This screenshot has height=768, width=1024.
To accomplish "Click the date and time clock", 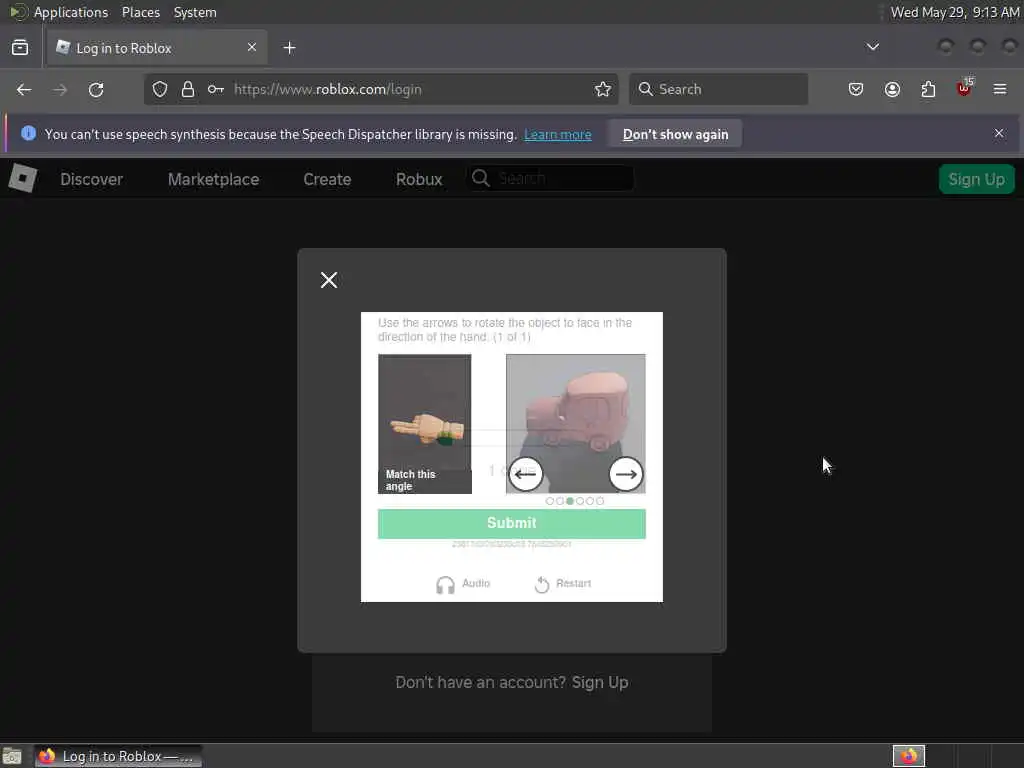I will pos(954,12).
